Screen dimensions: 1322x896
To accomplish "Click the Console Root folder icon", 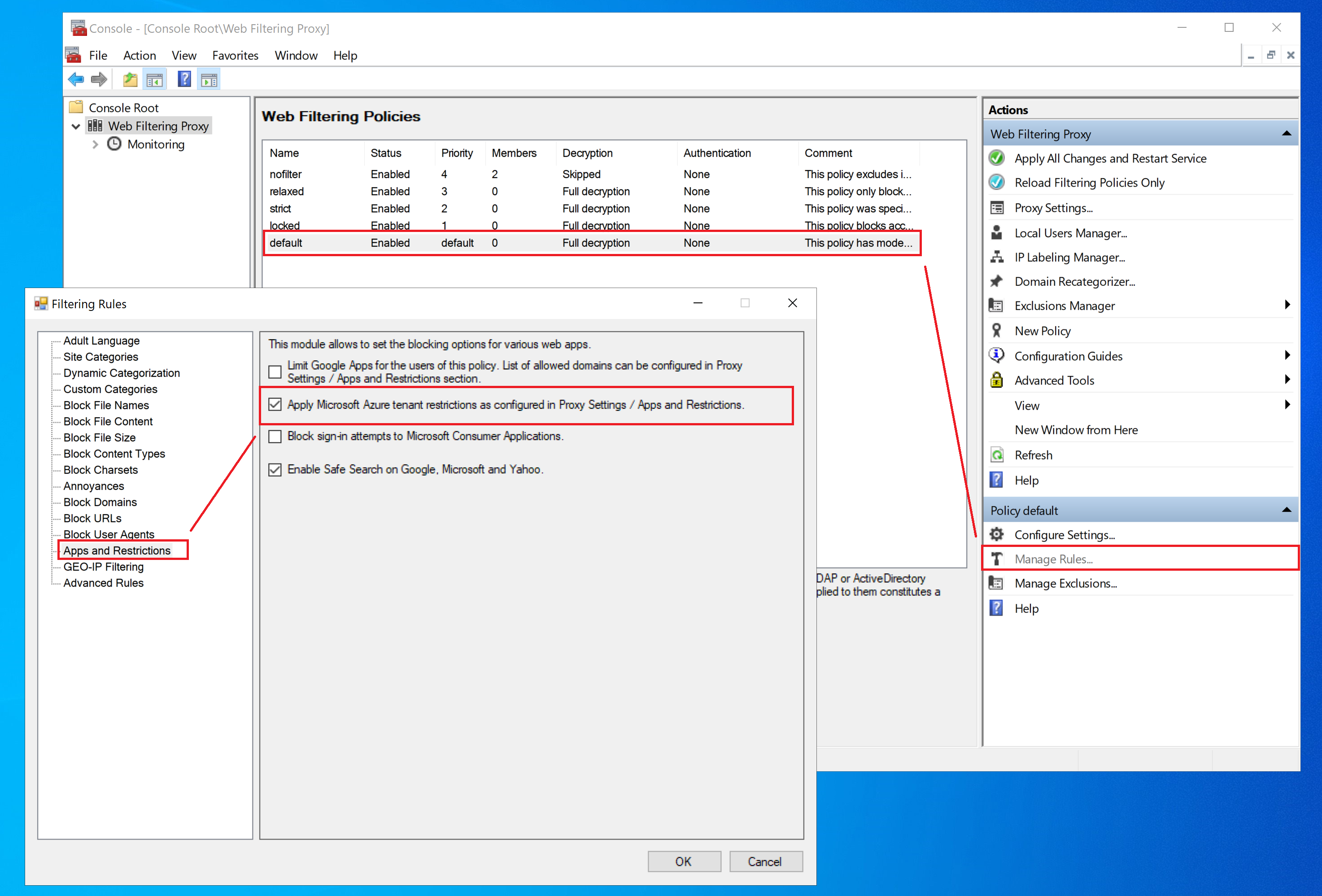I will [x=76, y=108].
